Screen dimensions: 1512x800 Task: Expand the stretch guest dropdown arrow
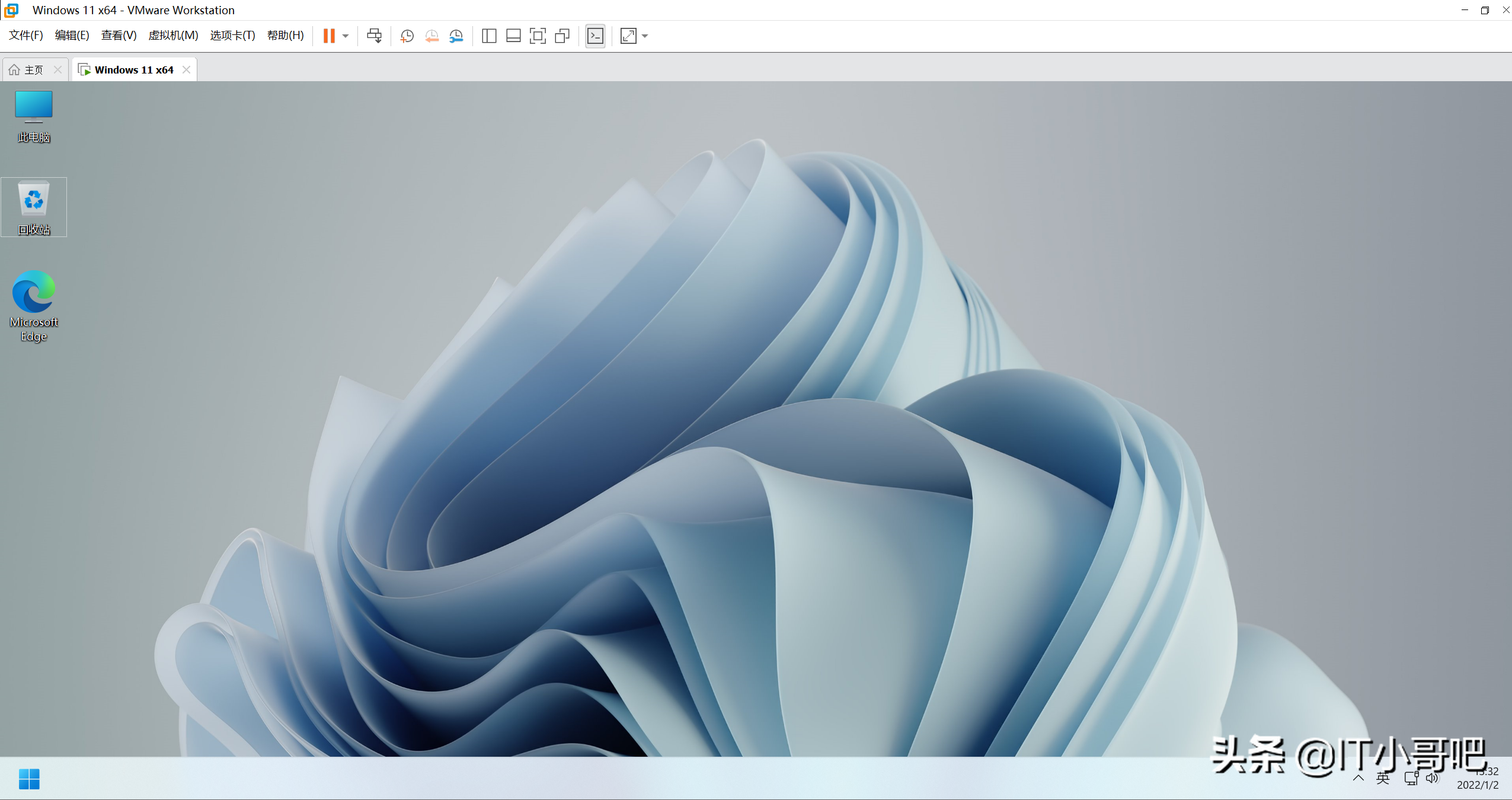[x=645, y=36]
